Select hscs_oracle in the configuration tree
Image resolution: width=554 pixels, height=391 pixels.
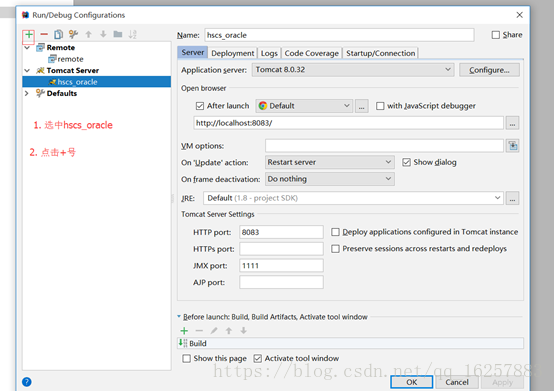pyautogui.click(x=96, y=82)
